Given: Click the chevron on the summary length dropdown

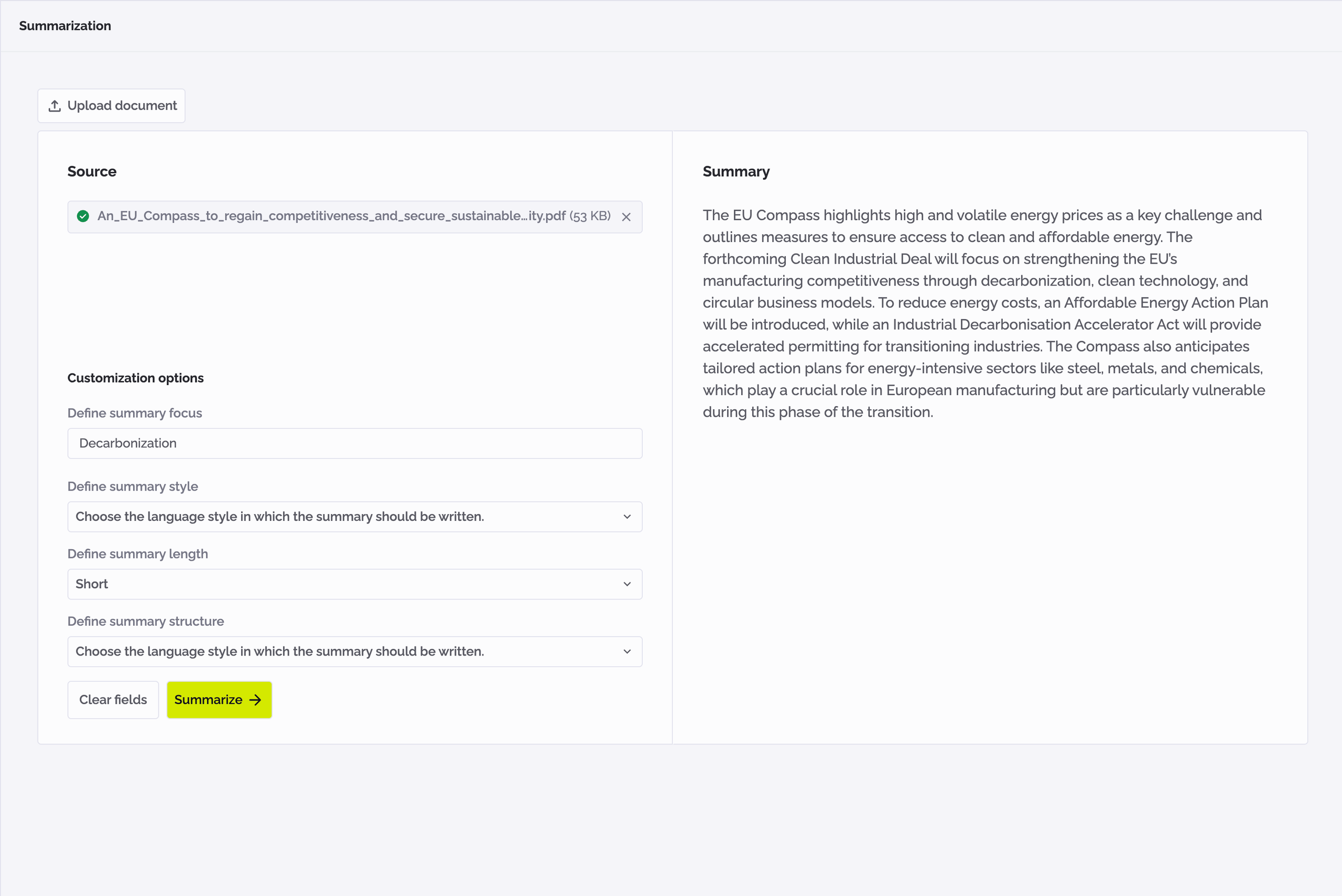Looking at the screenshot, I should click(627, 584).
